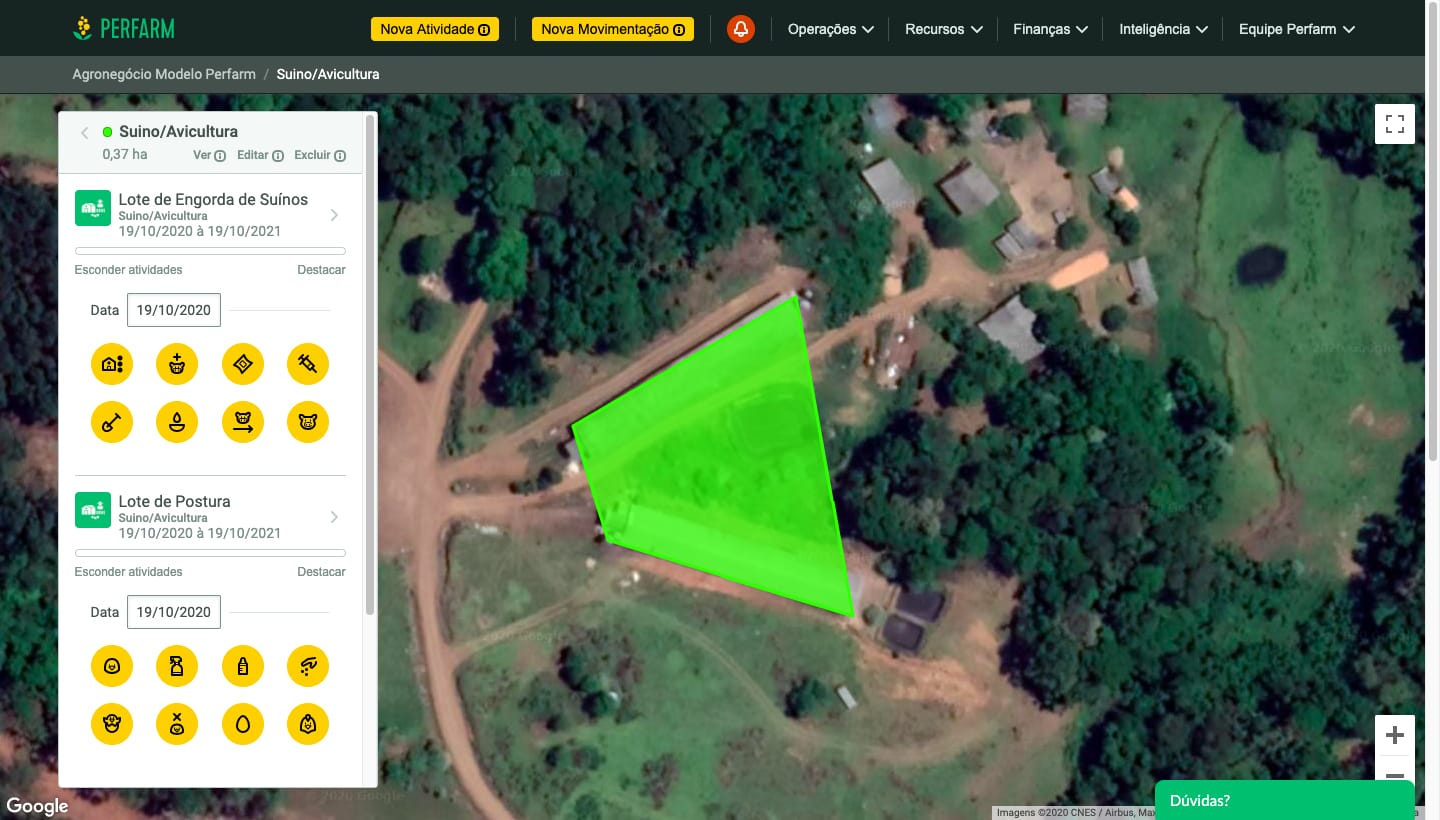
Task: Open the Inteligência menu
Action: [x=1163, y=29]
